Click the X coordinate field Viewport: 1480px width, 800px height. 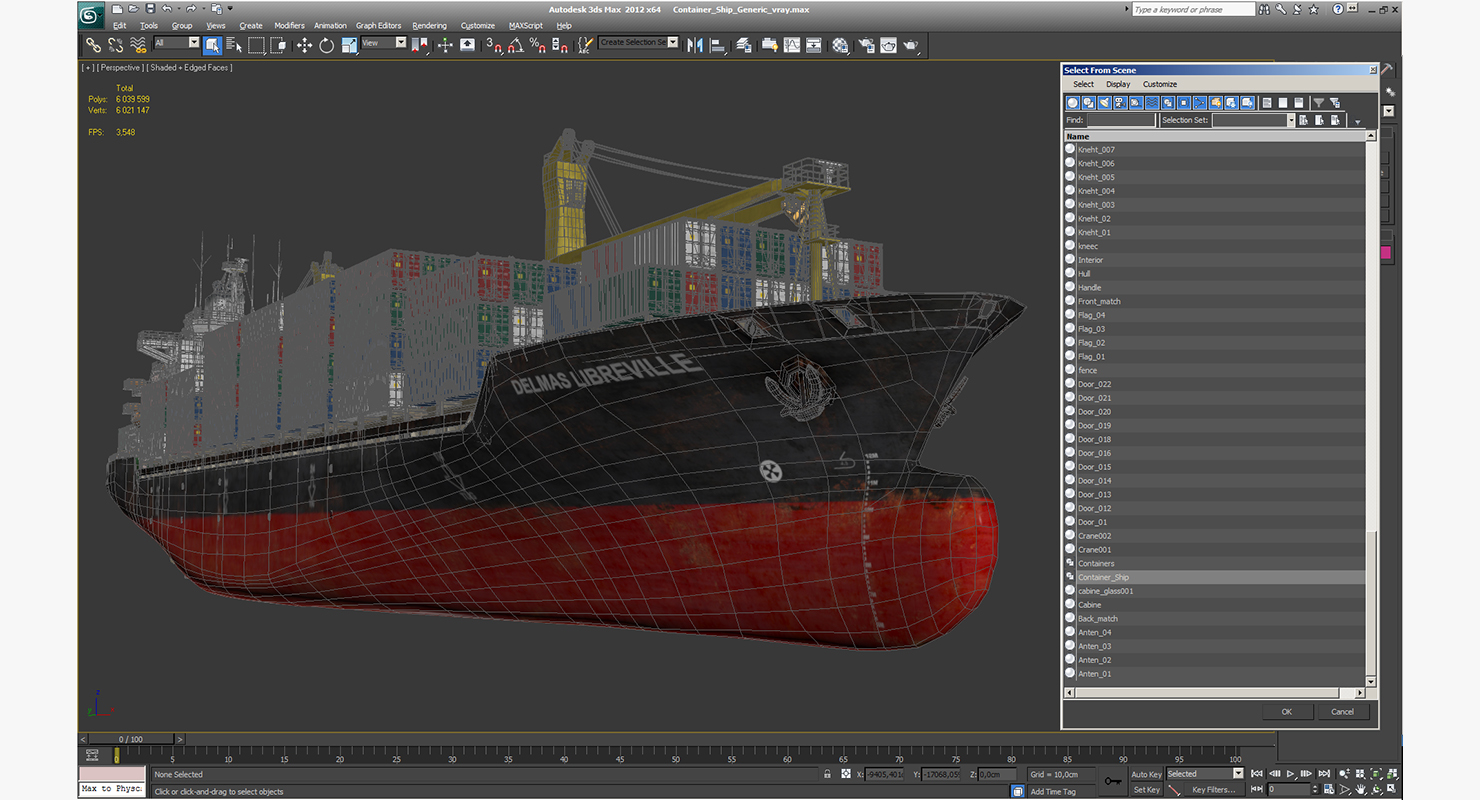click(x=884, y=774)
